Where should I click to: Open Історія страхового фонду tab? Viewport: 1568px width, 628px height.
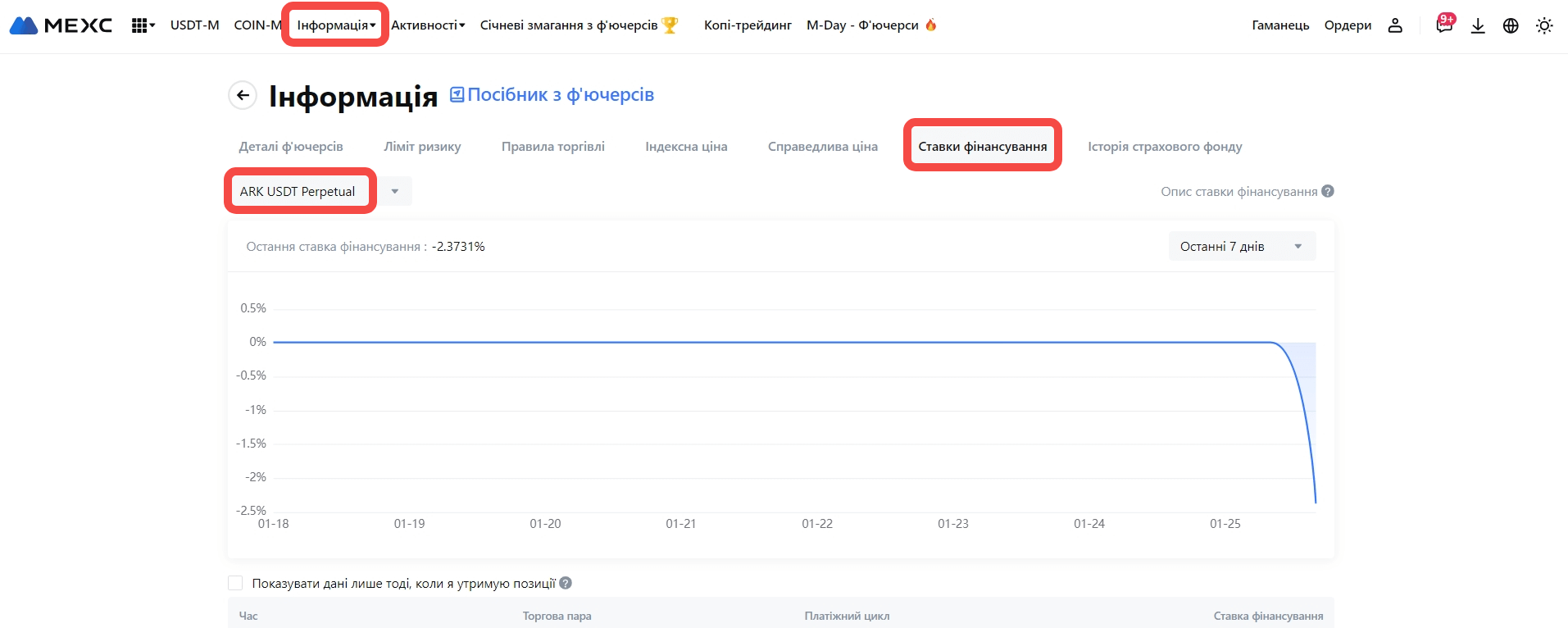[x=1165, y=147]
